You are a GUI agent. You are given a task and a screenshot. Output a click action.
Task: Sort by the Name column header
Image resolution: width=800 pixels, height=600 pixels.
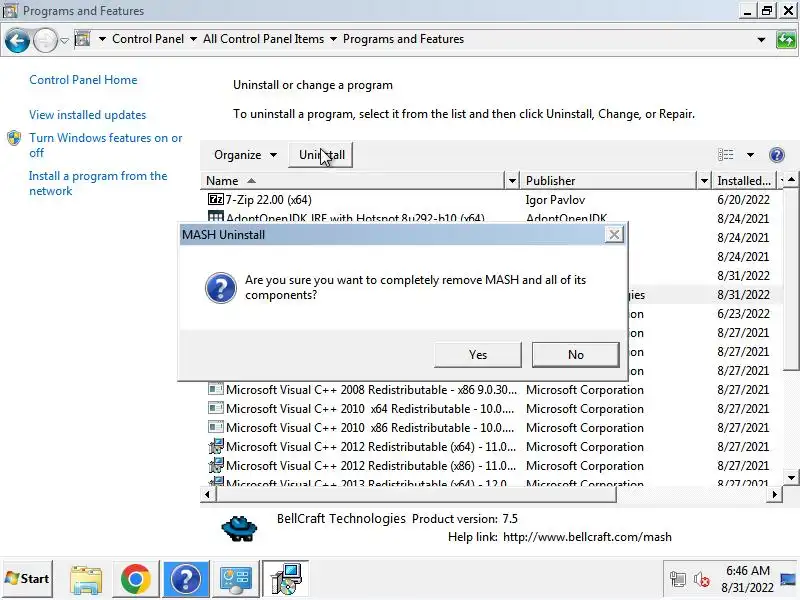[352, 181]
